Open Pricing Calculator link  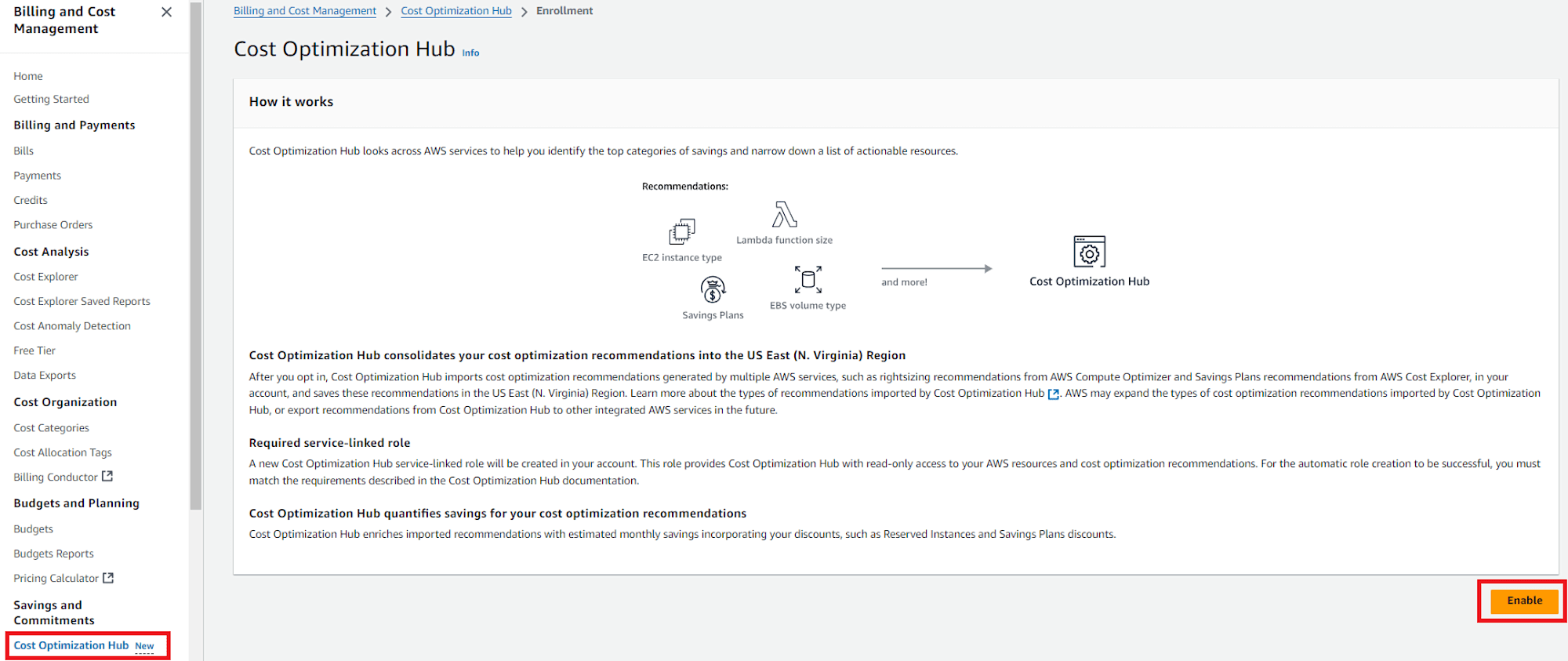coord(56,578)
